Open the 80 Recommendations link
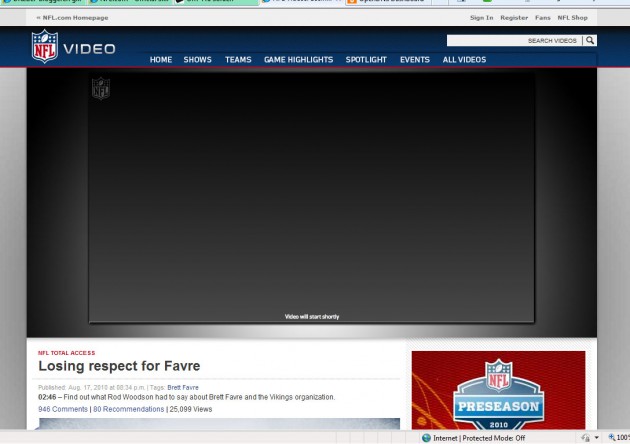630x444 pixels. pos(129,409)
